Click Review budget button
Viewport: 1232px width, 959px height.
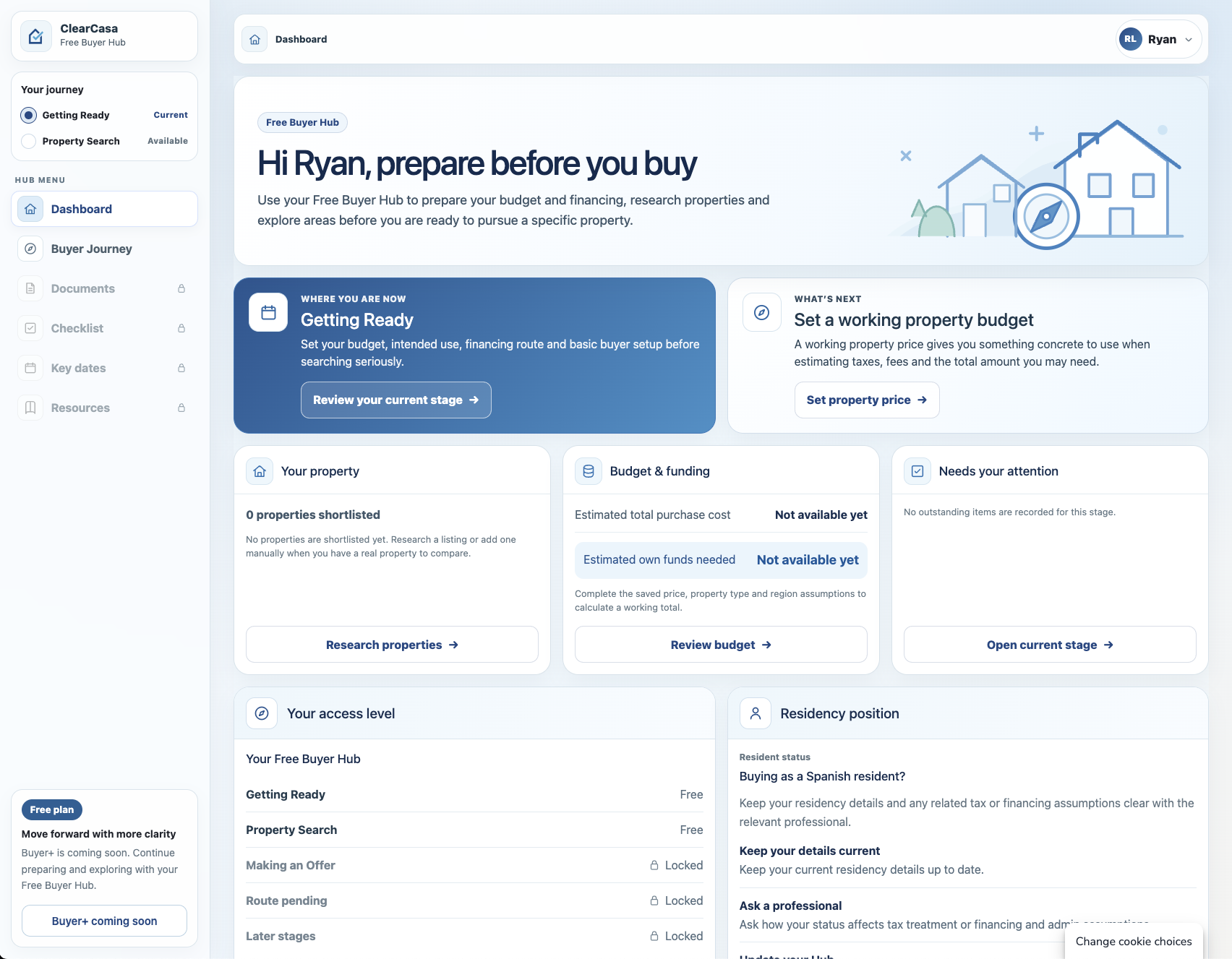coord(721,645)
